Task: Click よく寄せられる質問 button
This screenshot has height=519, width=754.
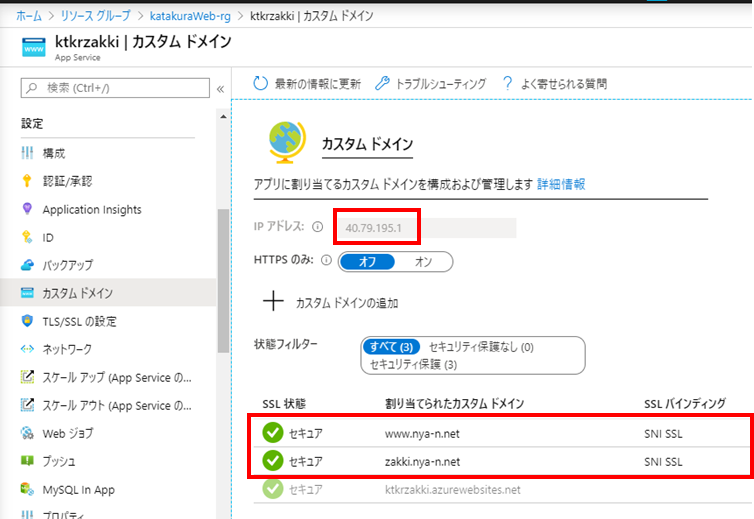Action: 554,84
